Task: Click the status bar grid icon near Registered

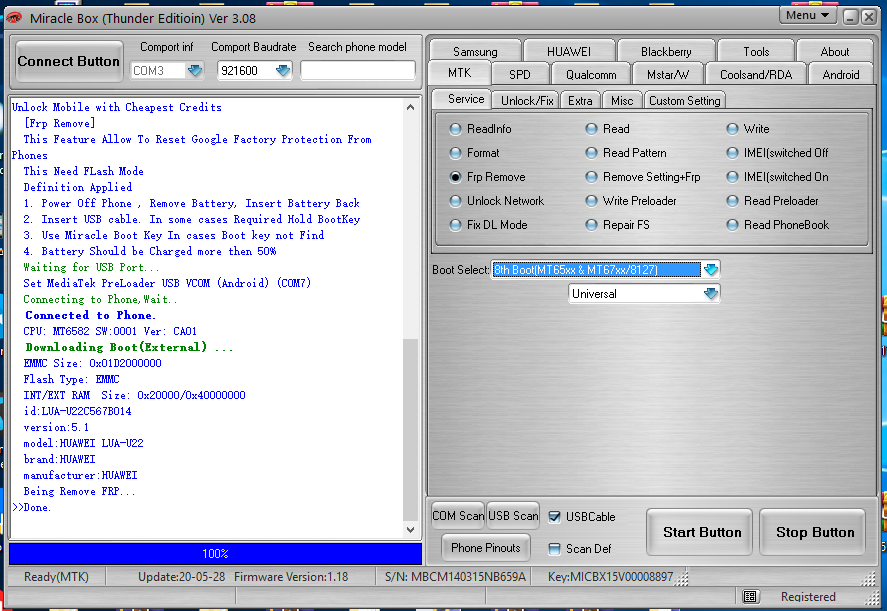Action: (x=750, y=596)
